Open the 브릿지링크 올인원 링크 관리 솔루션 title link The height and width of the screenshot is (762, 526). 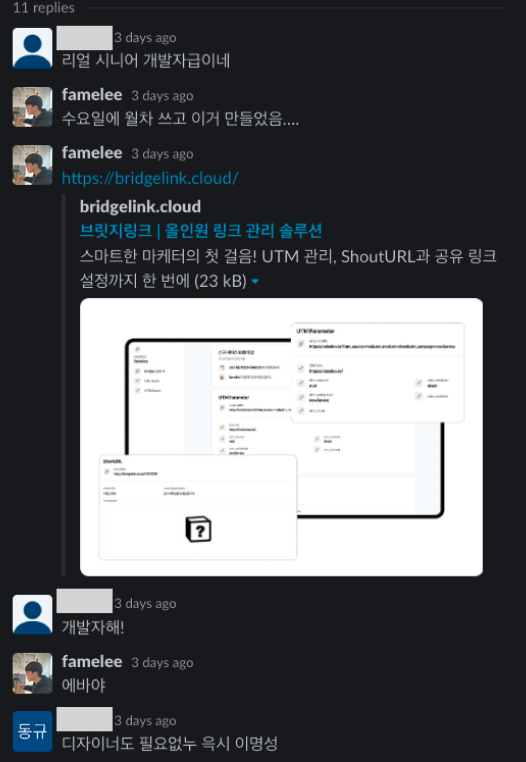point(201,230)
